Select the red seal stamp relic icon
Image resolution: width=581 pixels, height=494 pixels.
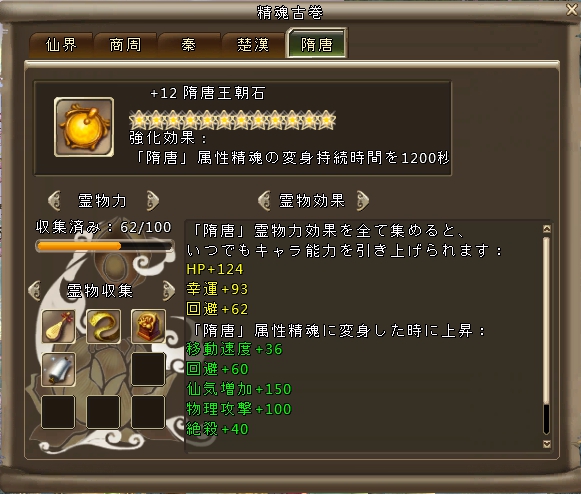pos(148,326)
